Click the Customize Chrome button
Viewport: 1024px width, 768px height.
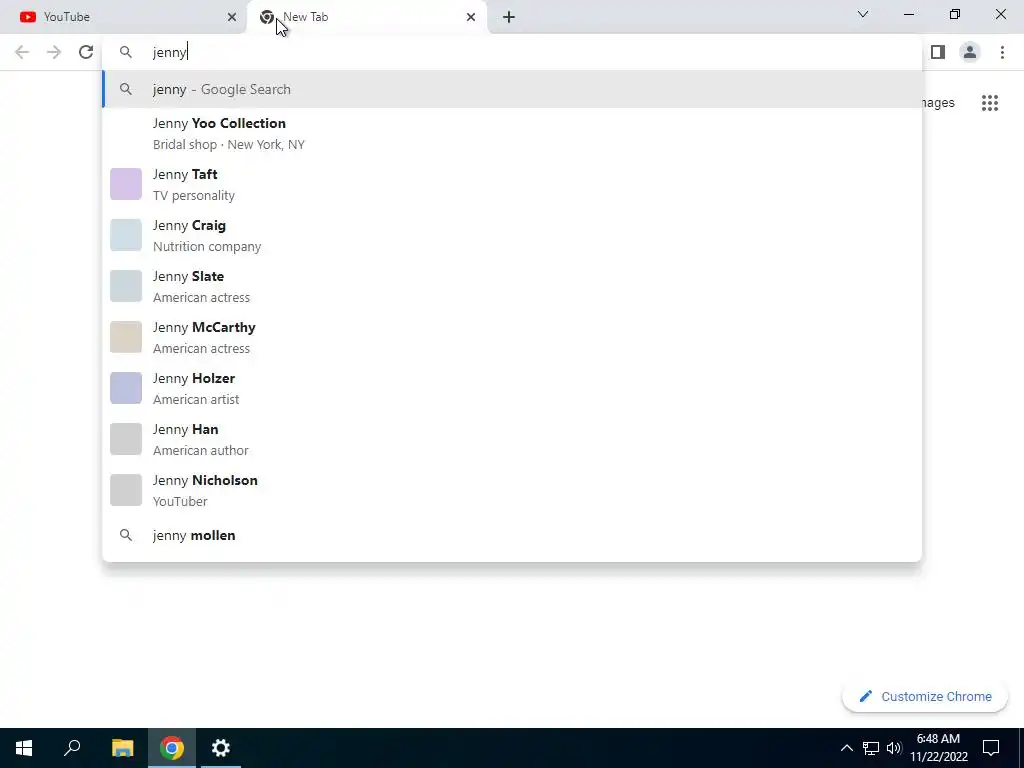[x=925, y=697]
